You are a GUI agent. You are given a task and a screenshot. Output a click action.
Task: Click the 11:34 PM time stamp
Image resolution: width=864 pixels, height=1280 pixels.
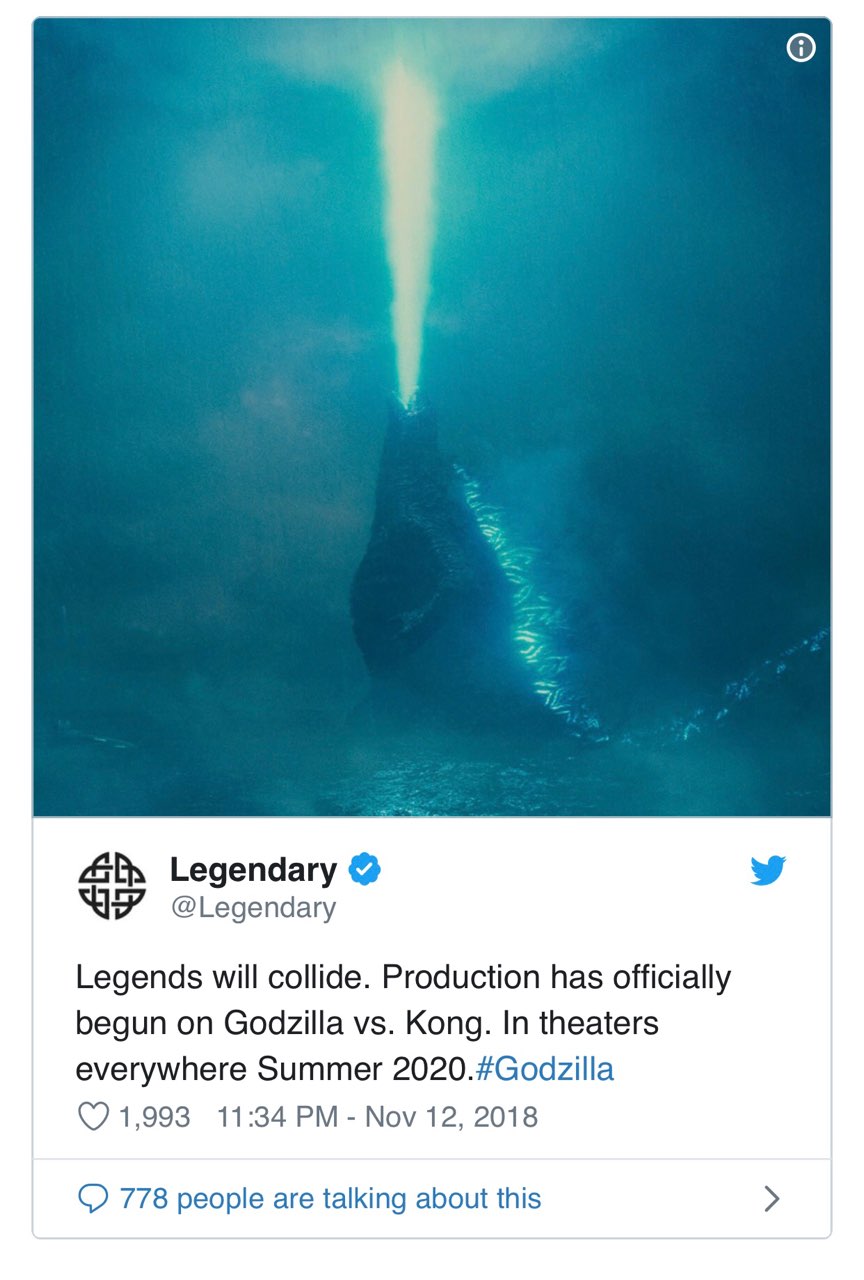point(277,1116)
